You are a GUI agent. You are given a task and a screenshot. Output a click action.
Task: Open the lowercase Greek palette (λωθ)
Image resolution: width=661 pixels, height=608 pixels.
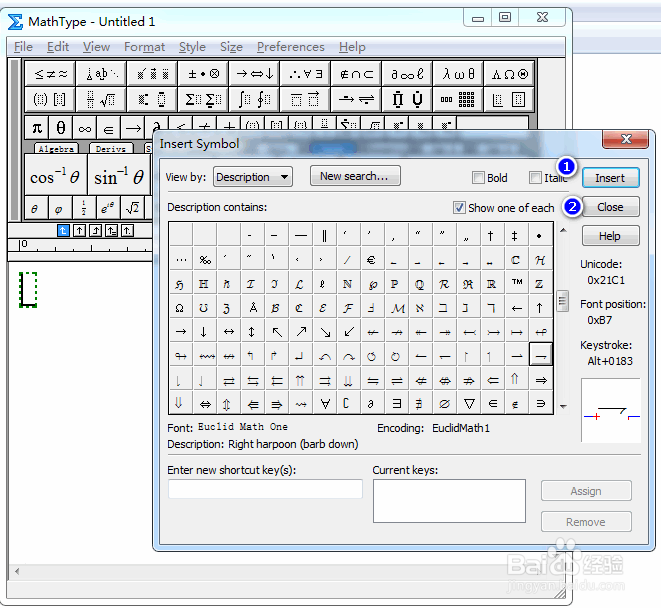(458, 74)
